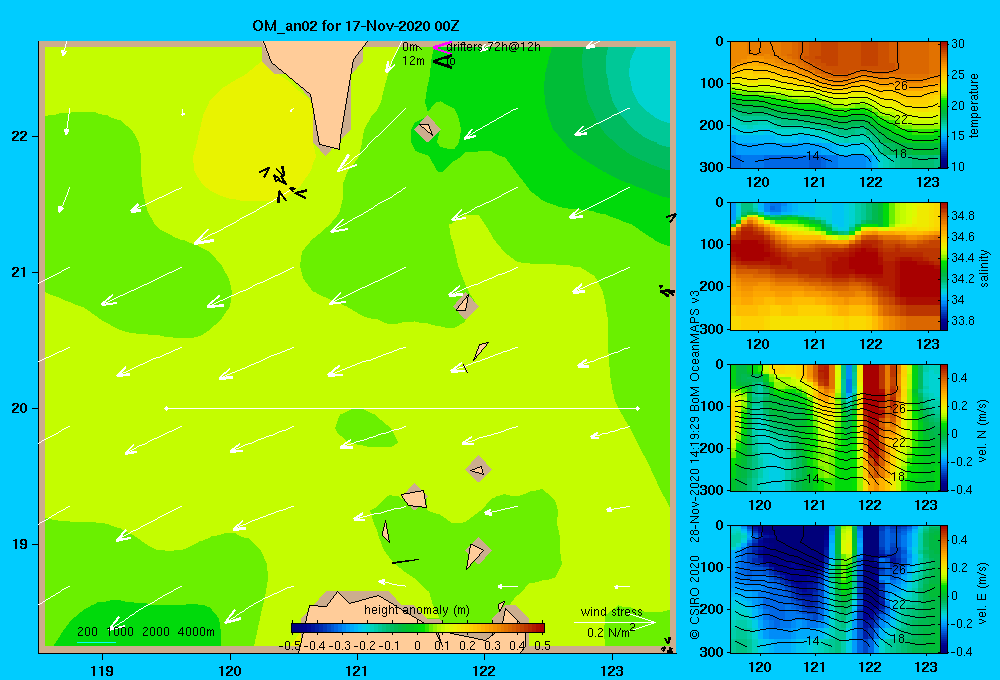Click the black drifter cluster southwest of Taiwan
The height and width of the screenshot is (680, 1000).
[x=283, y=183]
